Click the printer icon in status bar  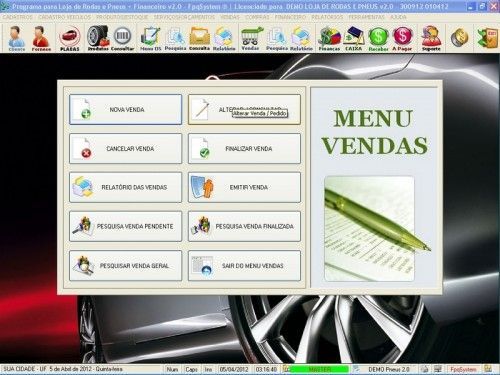tap(424, 369)
